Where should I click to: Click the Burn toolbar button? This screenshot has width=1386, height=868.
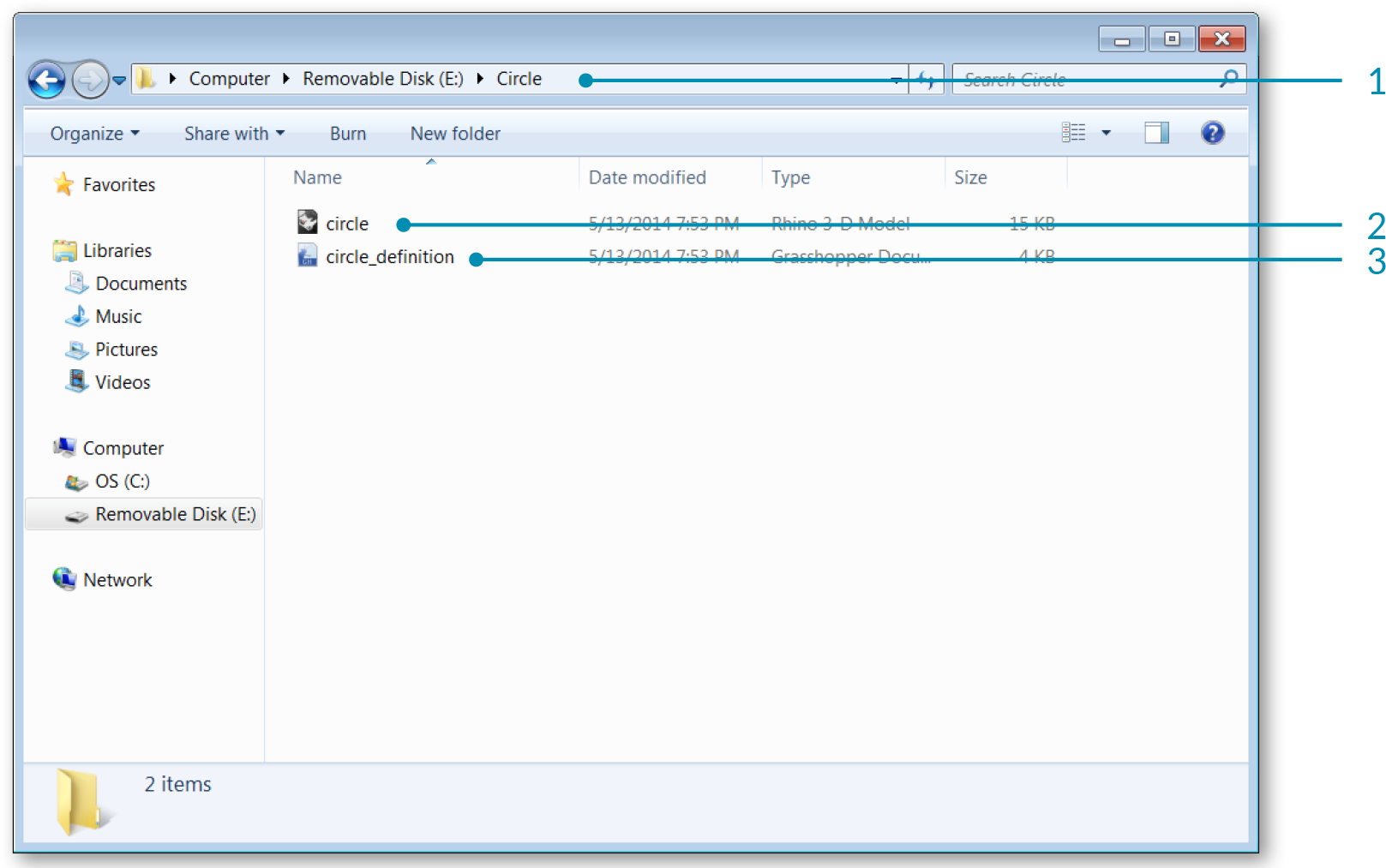(x=347, y=134)
